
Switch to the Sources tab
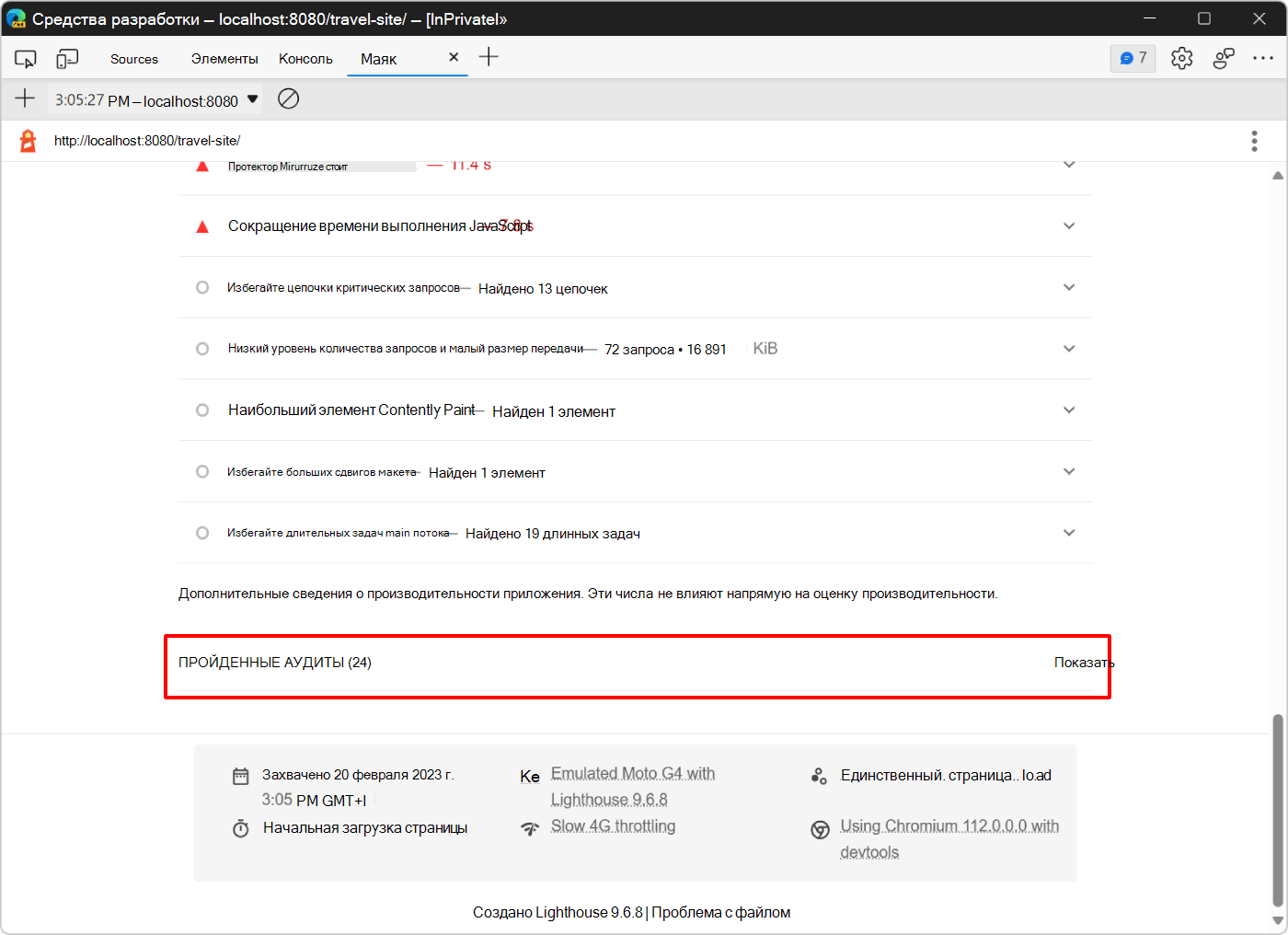tap(134, 59)
